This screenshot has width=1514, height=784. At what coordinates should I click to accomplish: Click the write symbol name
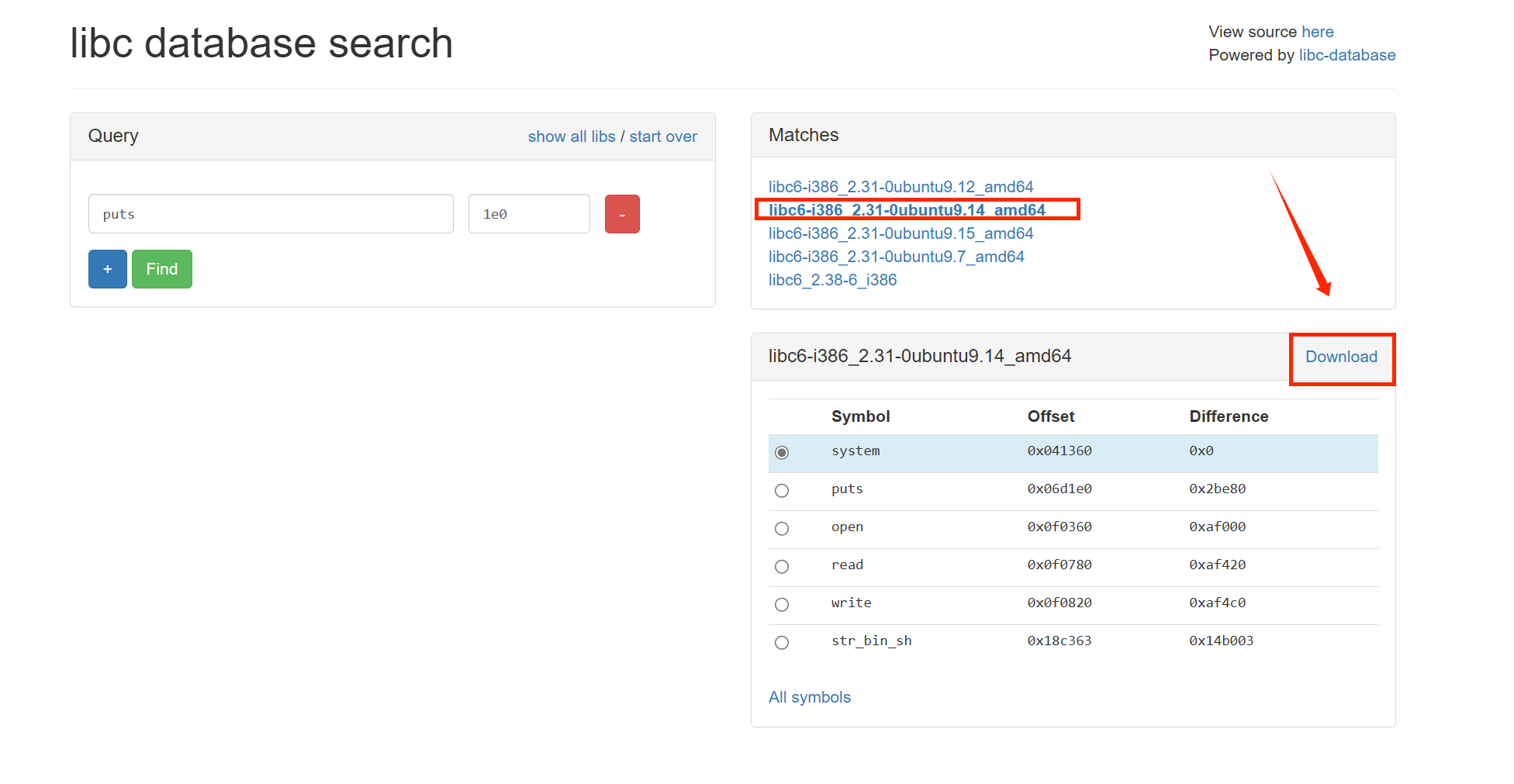852,603
